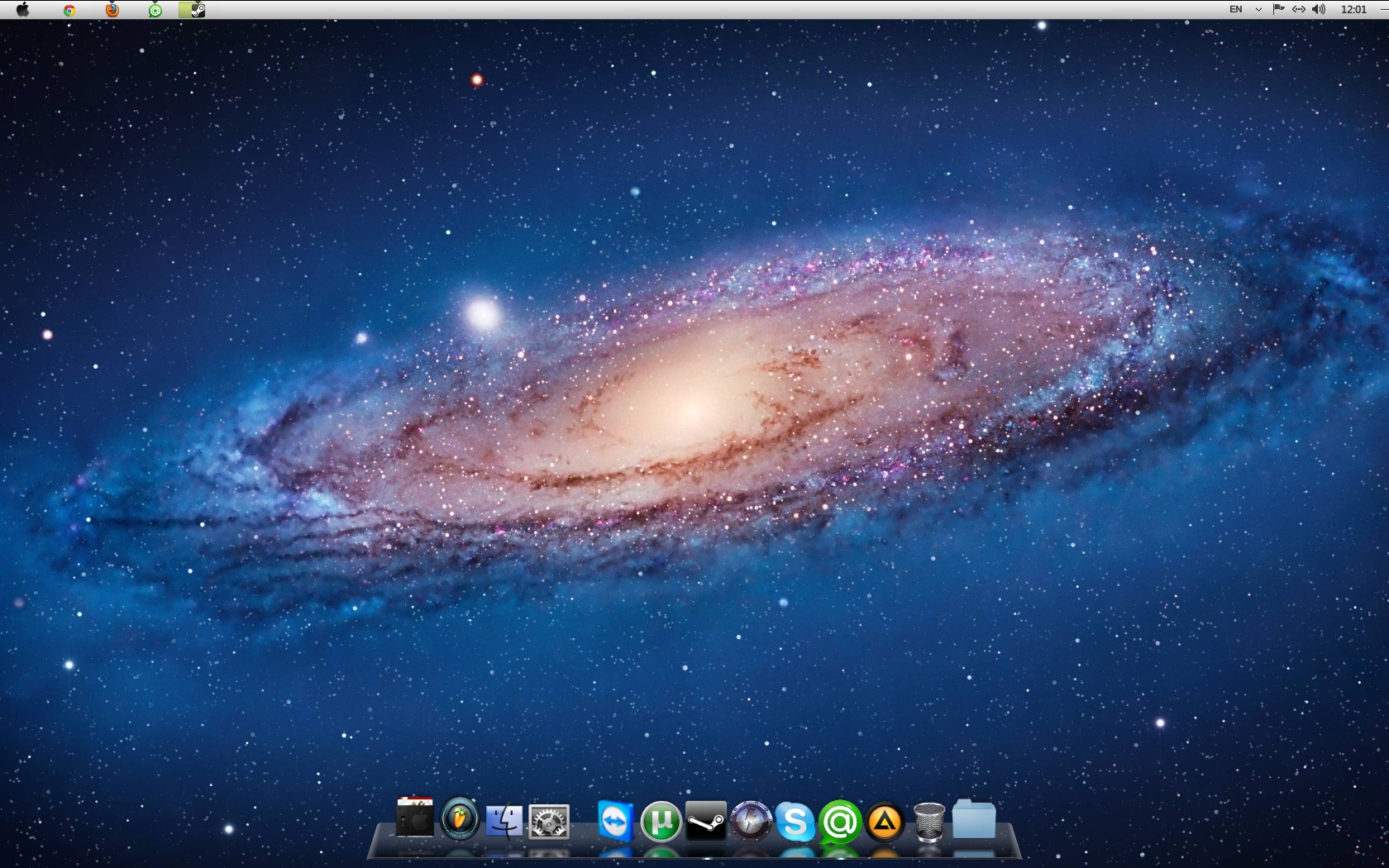Open FL Studio from the dock

tap(460, 819)
